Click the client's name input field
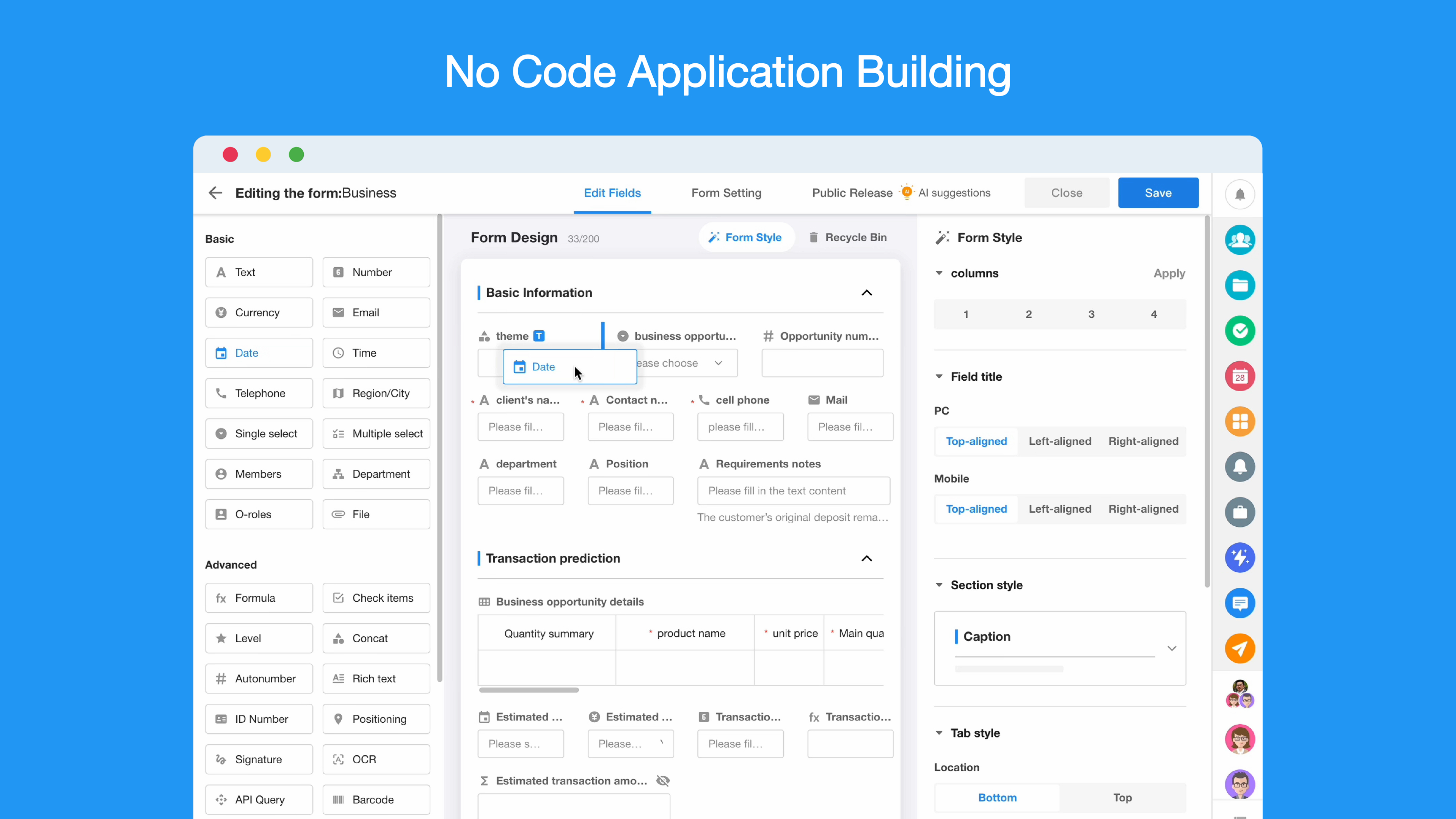Screen dimensions: 1456x819 521,427
